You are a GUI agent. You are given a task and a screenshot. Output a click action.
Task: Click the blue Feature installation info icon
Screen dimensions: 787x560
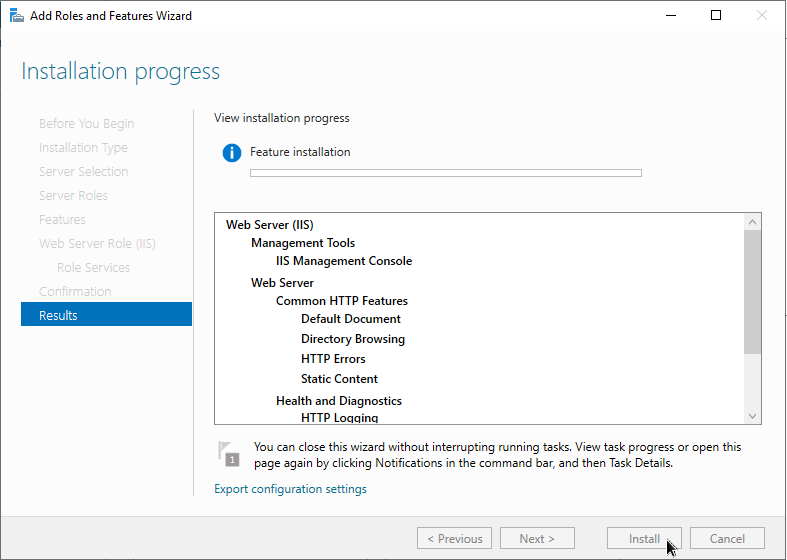click(232, 153)
